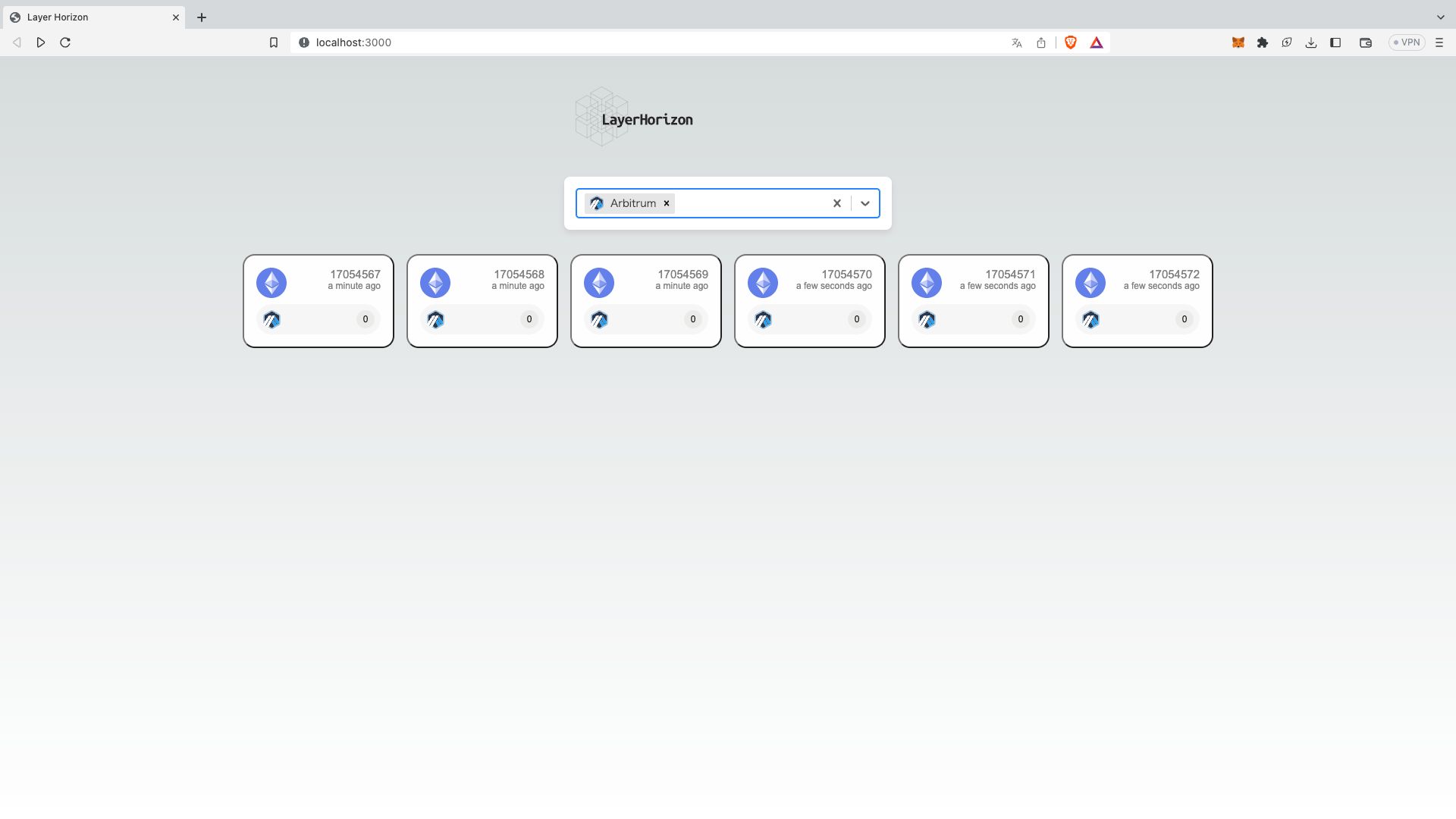Remove the Arbitrum chip from selector

click(667, 203)
